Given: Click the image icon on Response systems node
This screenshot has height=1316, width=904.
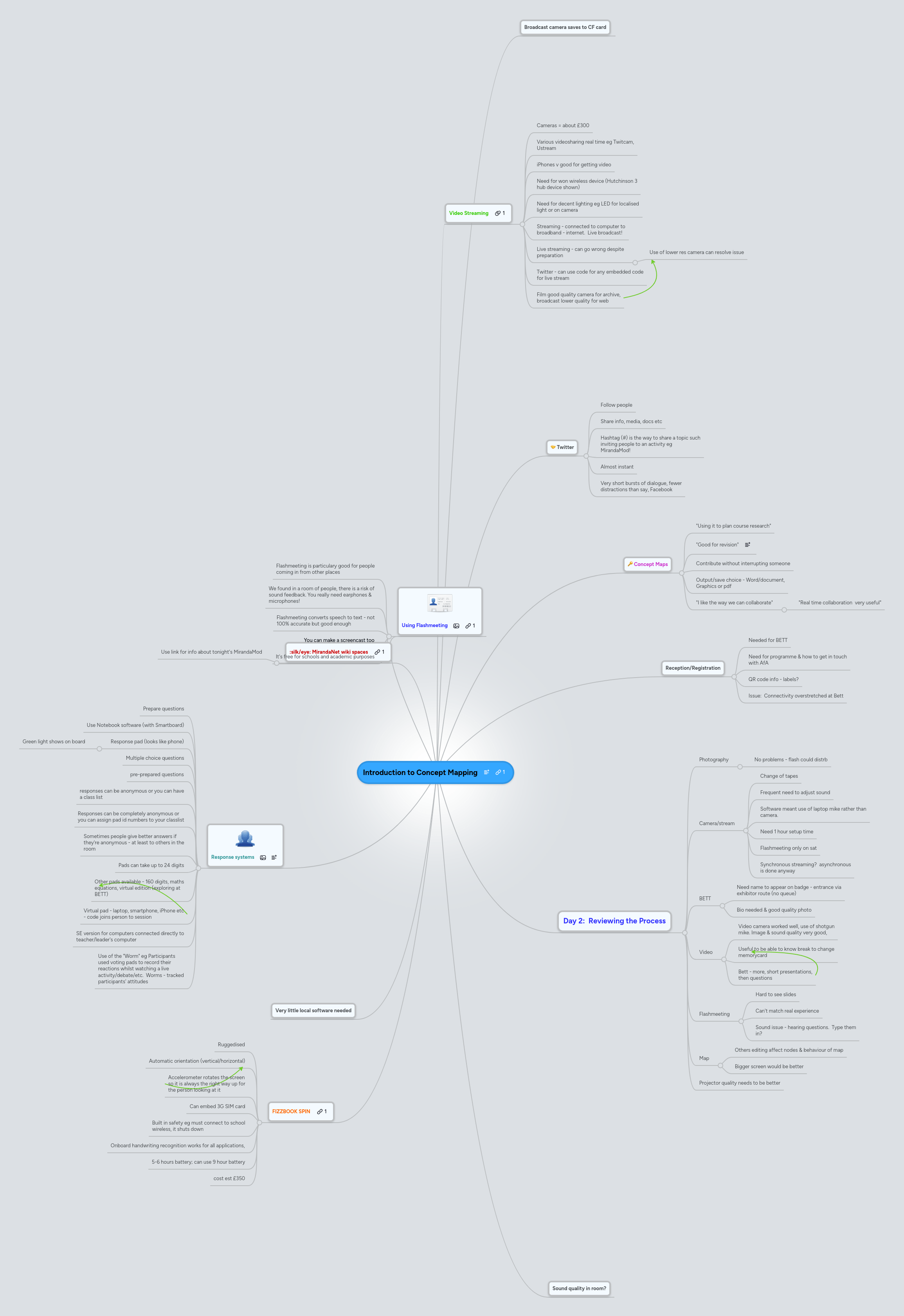Looking at the screenshot, I should pos(263,858).
